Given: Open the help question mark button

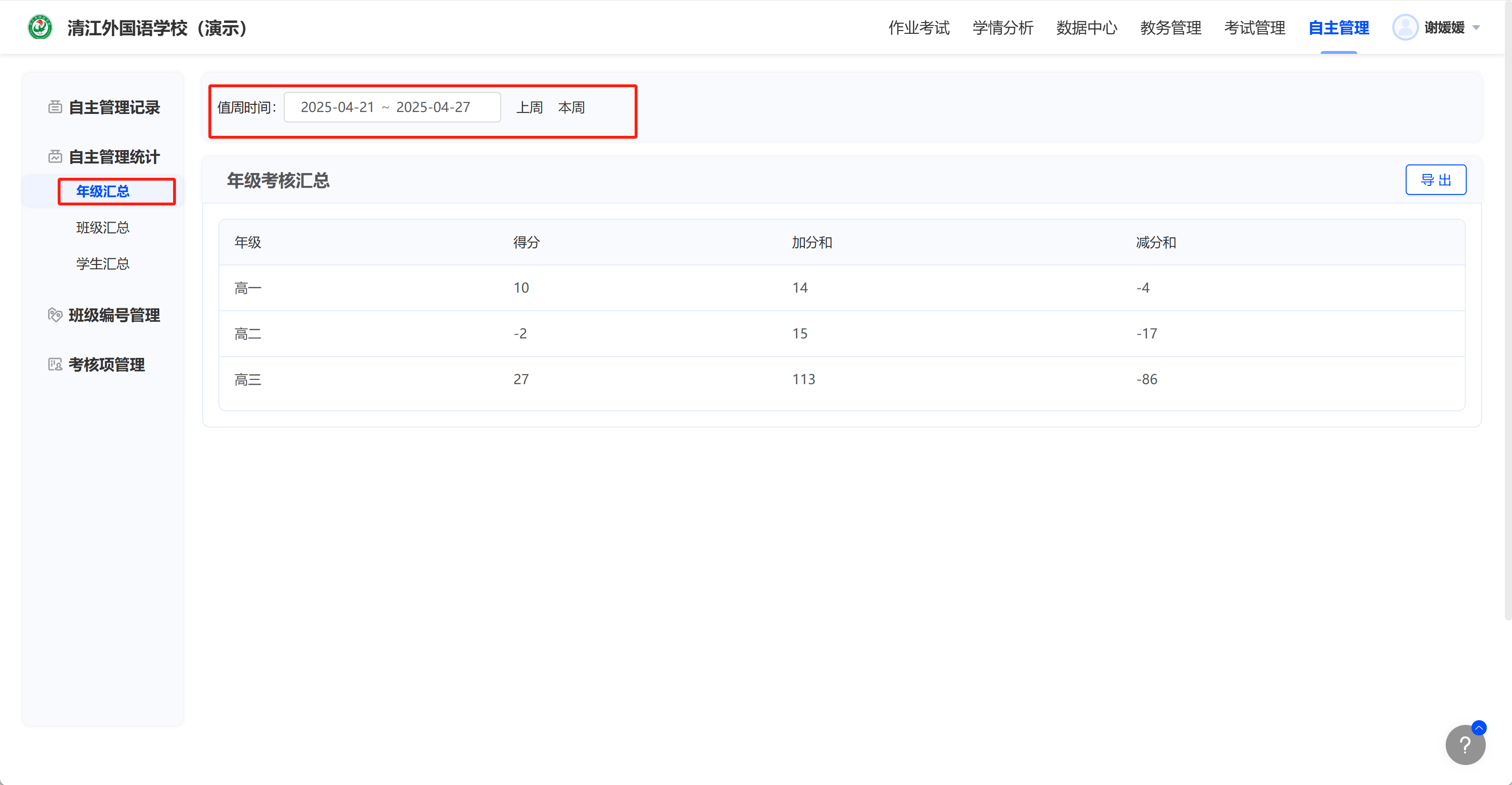Looking at the screenshot, I should click(x=1465, y=744).
